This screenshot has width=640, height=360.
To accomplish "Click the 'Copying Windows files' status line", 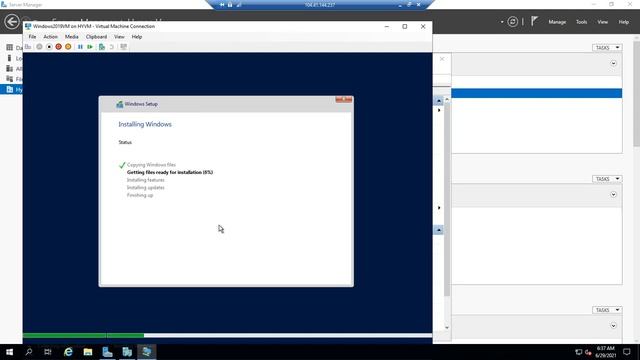I will [151, 165].
